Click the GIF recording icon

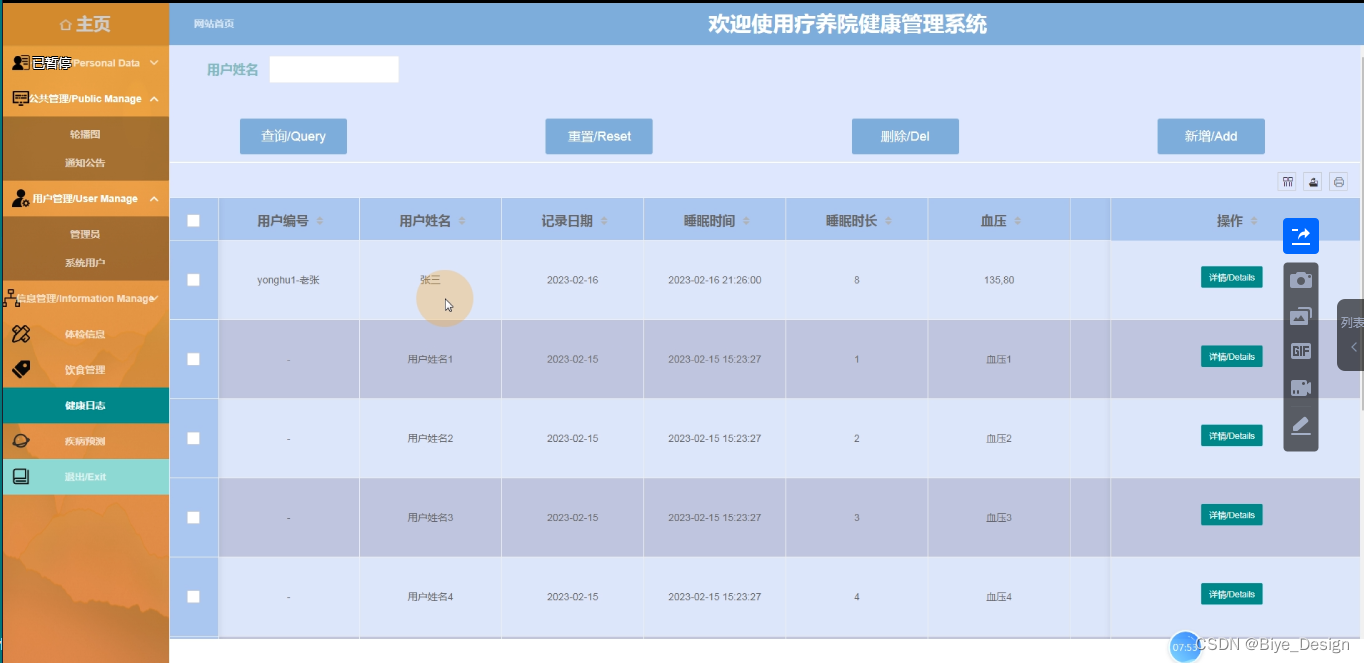pyautogui.click(x=1301, y=351)
